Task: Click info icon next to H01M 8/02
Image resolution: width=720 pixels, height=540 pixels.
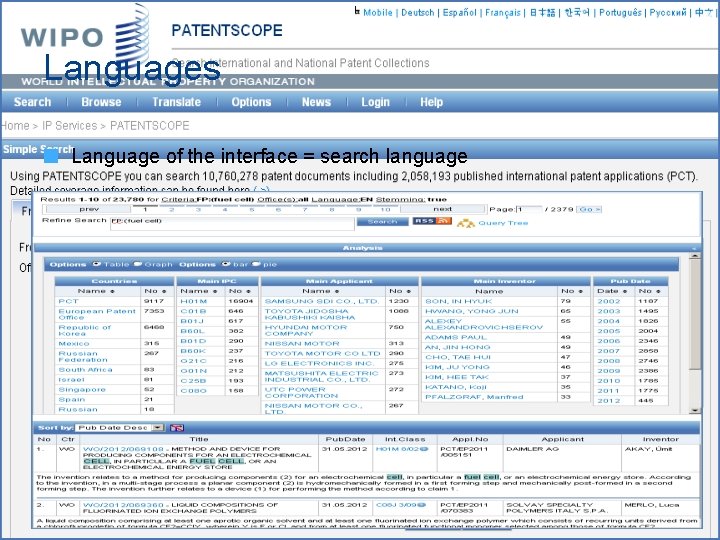Action: [424, 449]
